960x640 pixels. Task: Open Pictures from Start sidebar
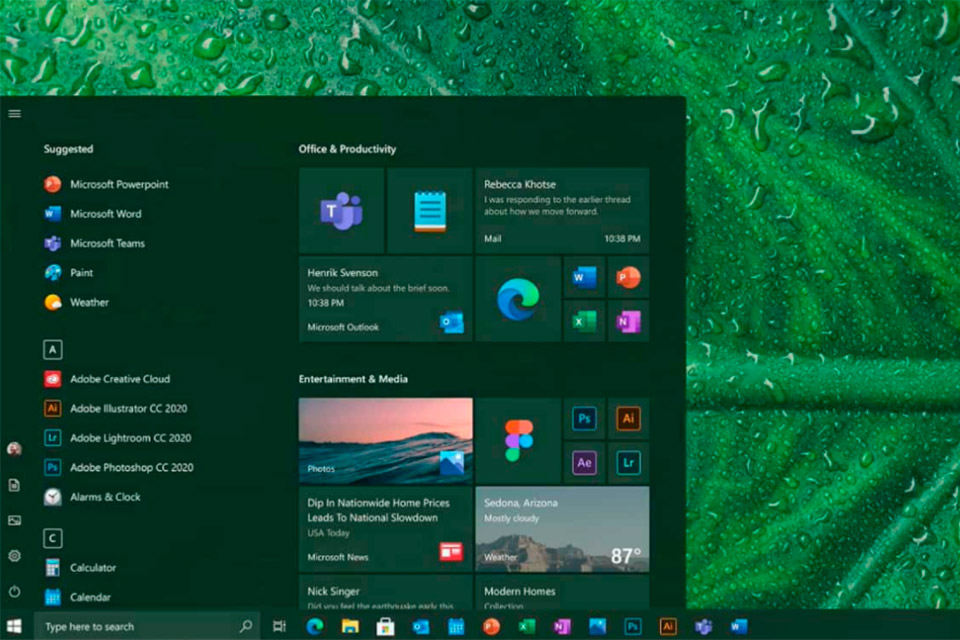click(x=15, y=521)
